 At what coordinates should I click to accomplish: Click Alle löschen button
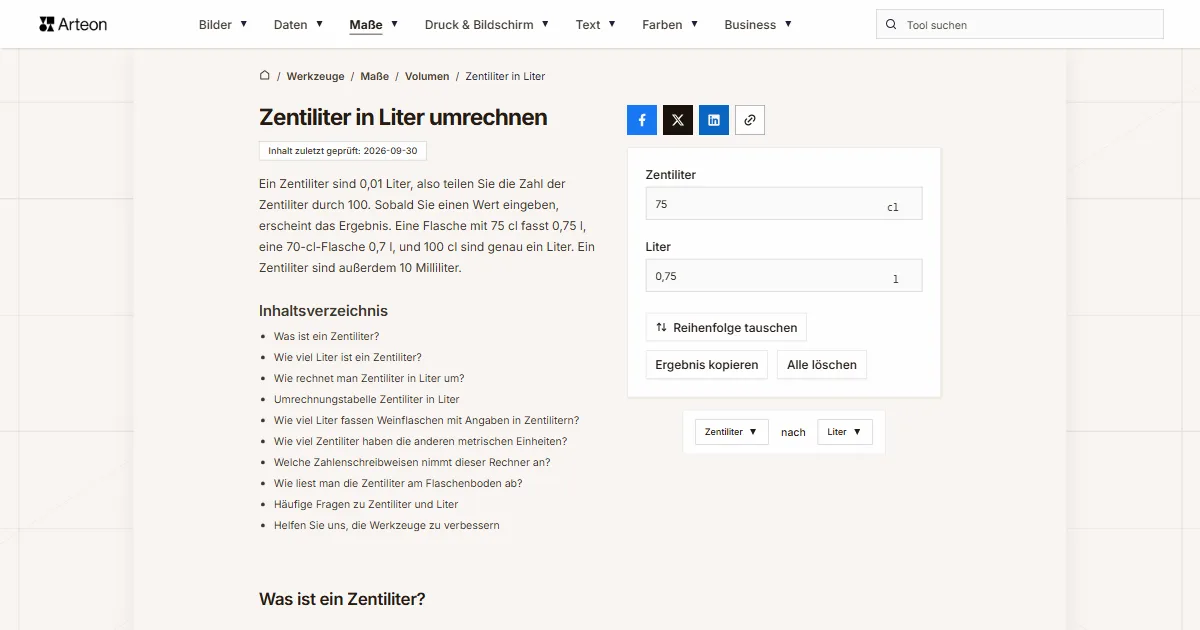pos(822,365)
